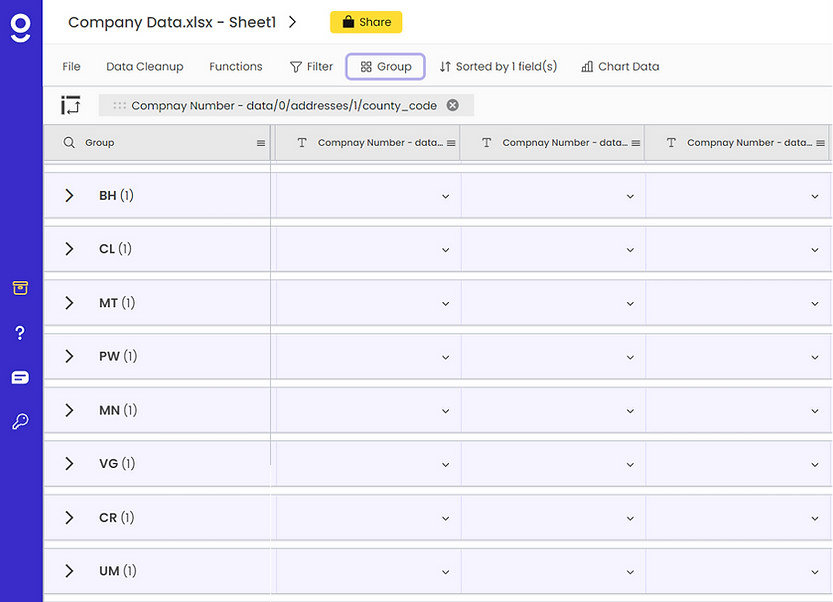The width and height of the screenshot is (833, 602).
Task: Click the help question mark icon
Action: coord(21,333)
